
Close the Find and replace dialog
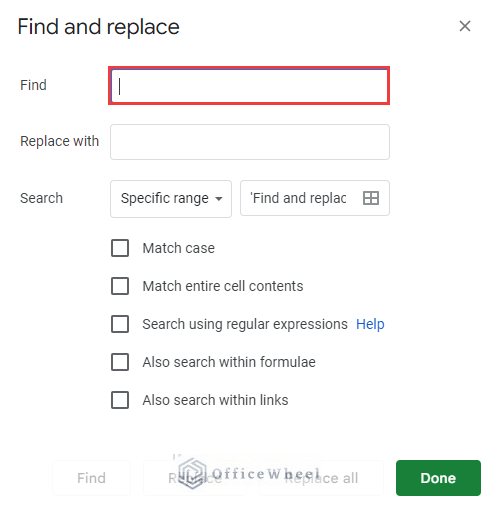click(465, 26)
